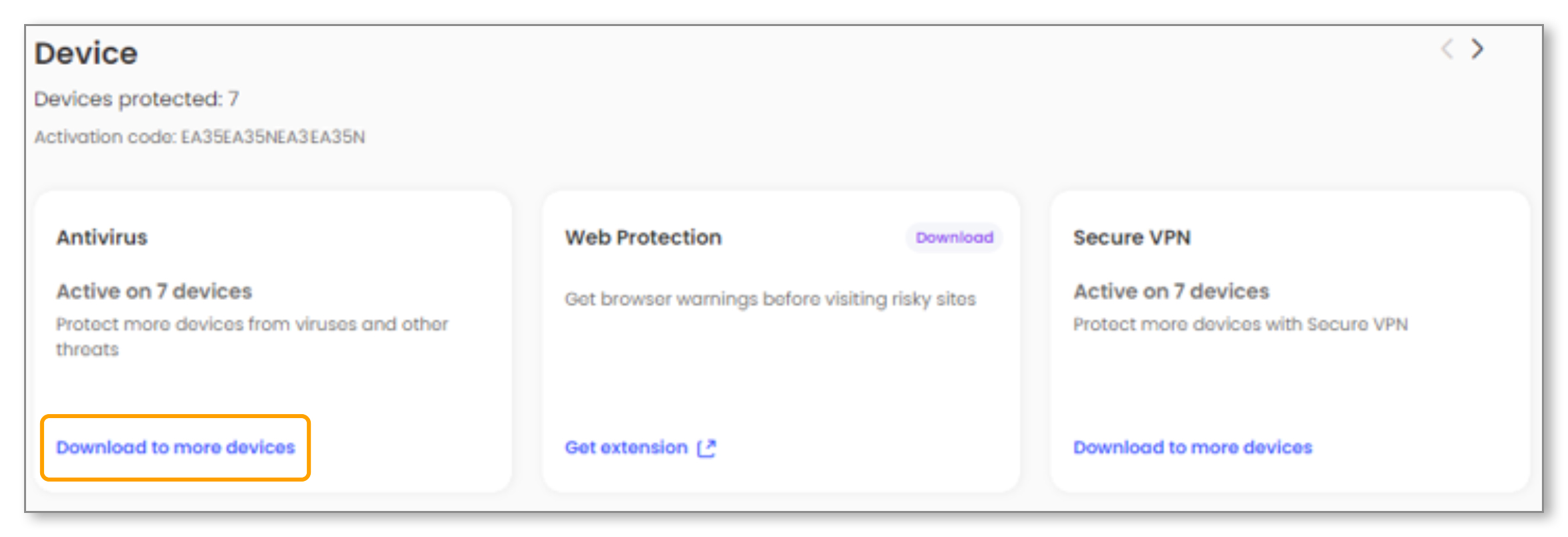Viewport: 1568px width, 537px height.
Task: Select the Secure VPN card title
Action: tap(1132, 238)
